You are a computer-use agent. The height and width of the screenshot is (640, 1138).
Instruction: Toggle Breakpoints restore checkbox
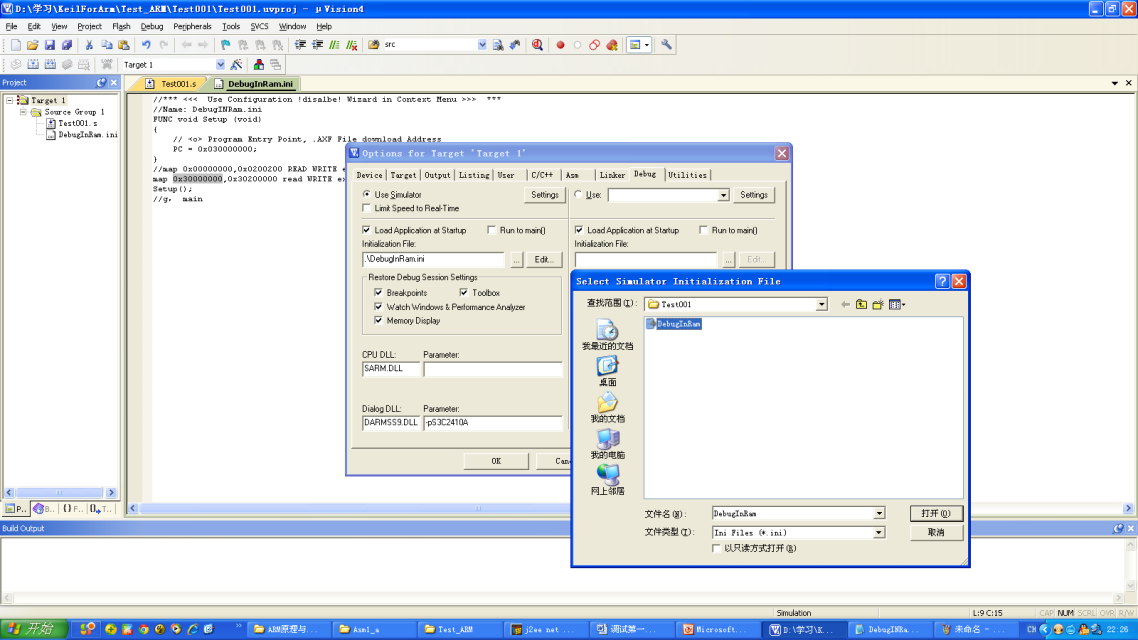[378, 292]
